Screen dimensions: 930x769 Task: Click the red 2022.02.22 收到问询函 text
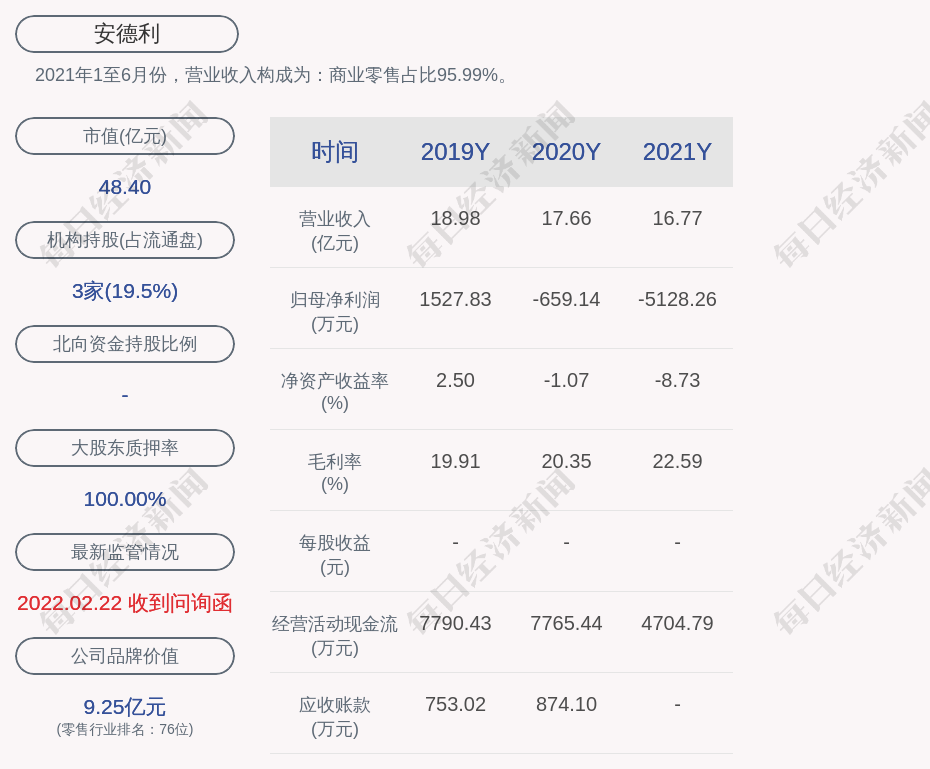125,603
